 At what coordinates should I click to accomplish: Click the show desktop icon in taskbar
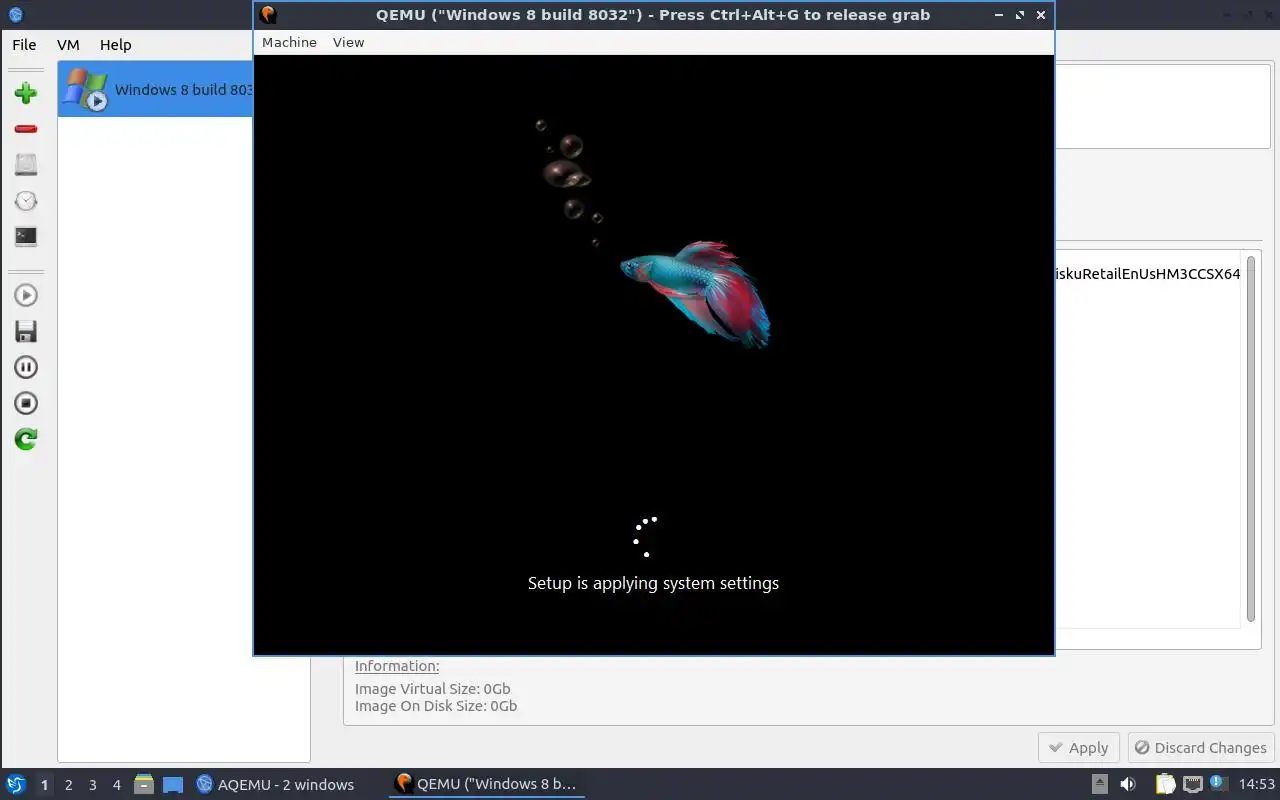pyautogui.click(x=173, y=784)
